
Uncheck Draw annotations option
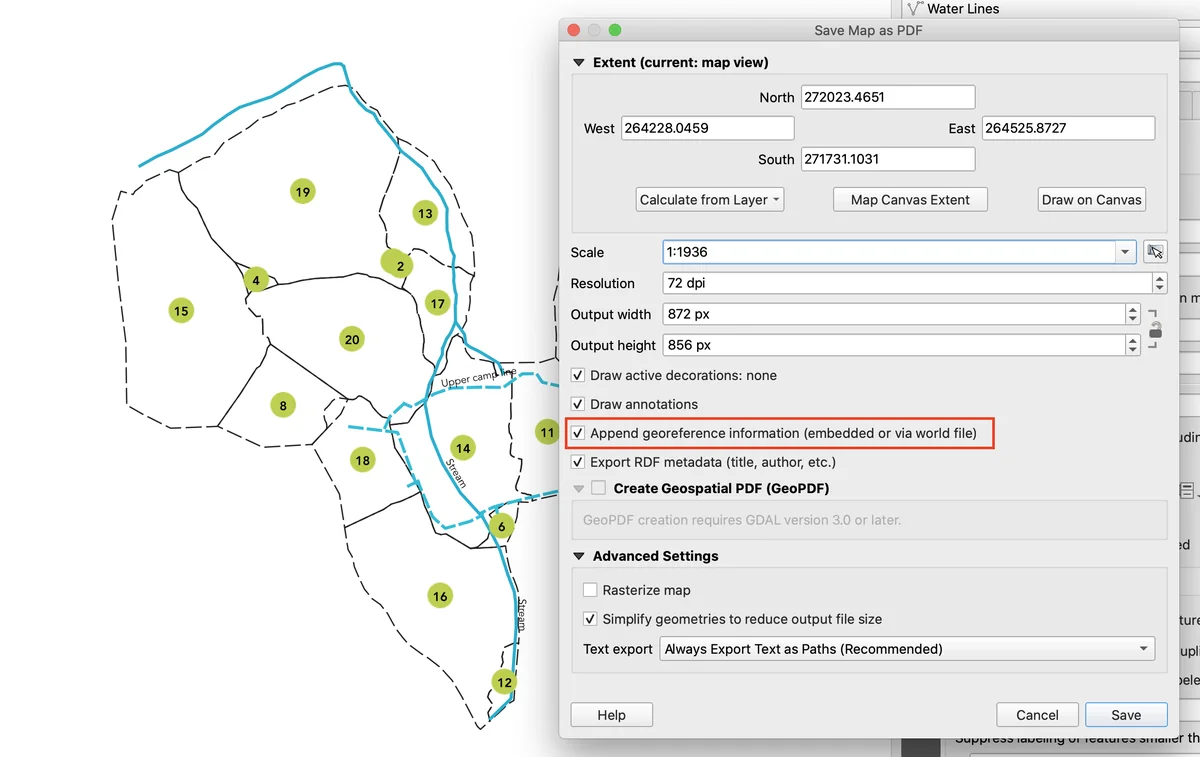click(x=578, y=404)
